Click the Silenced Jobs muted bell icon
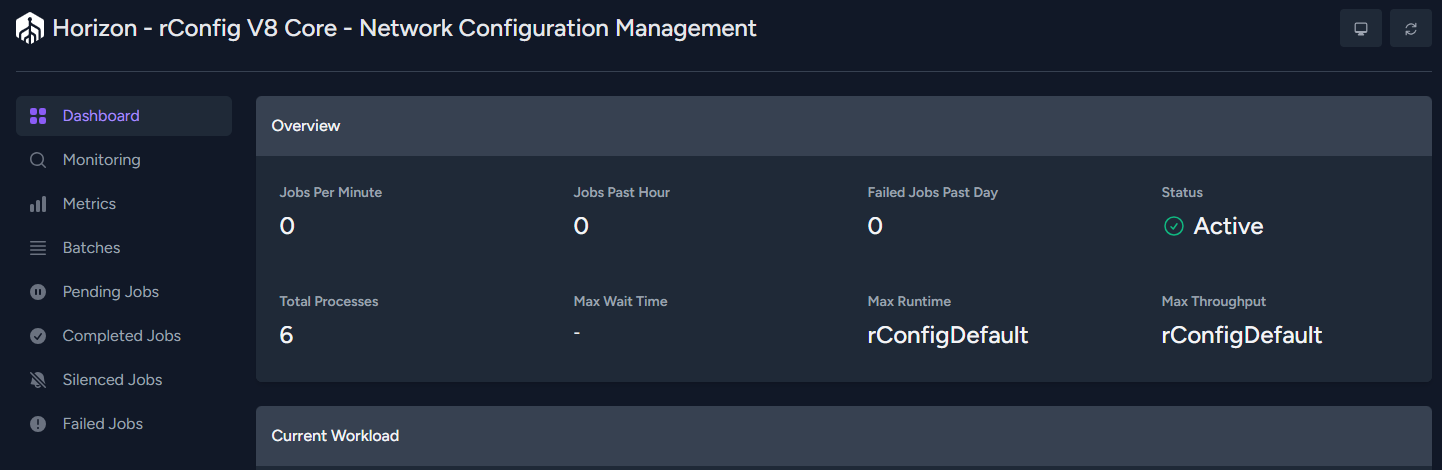1442x470 pixels. (x=38, y=380)
